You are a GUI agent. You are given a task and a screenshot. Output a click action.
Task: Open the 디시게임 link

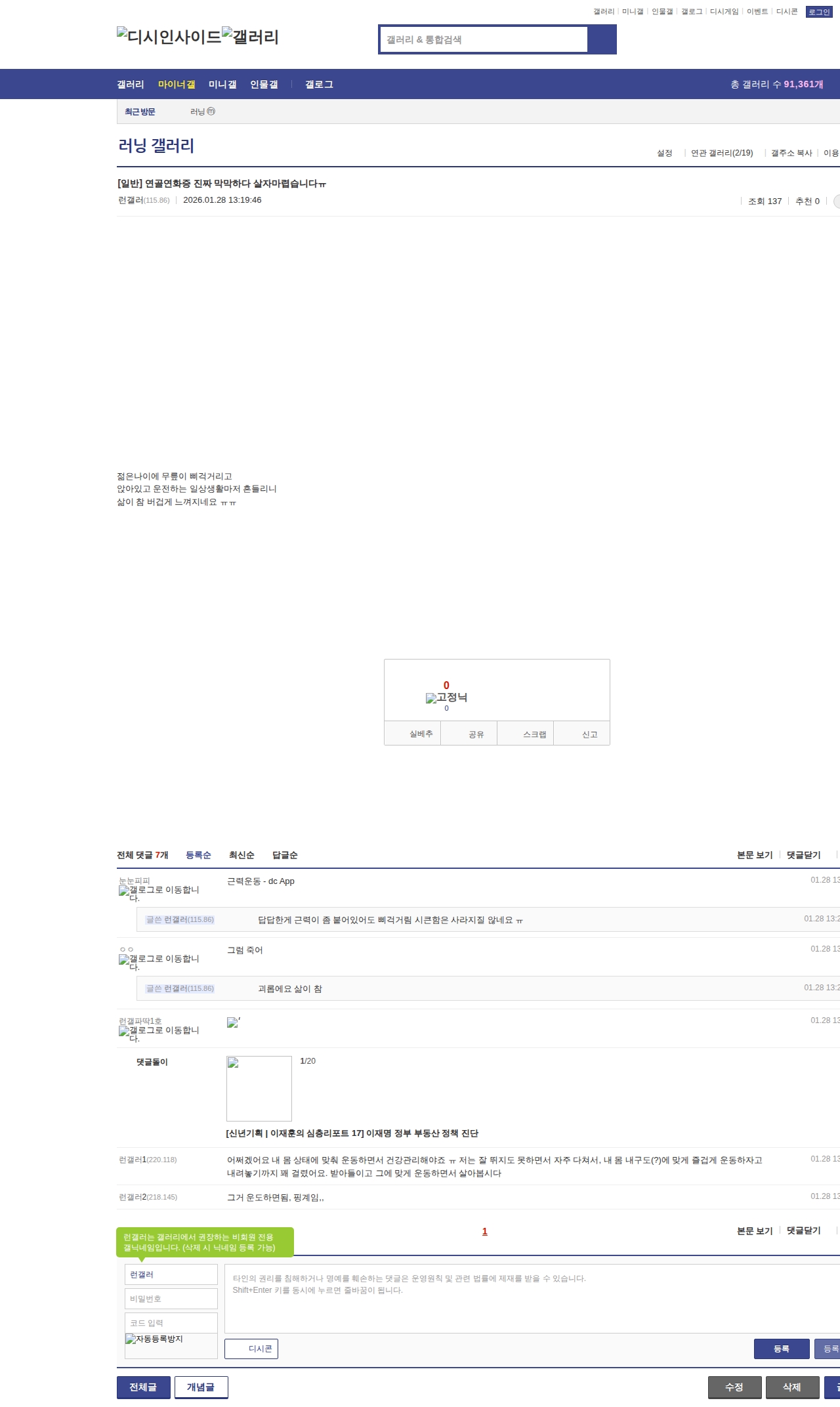coord(724,12)
